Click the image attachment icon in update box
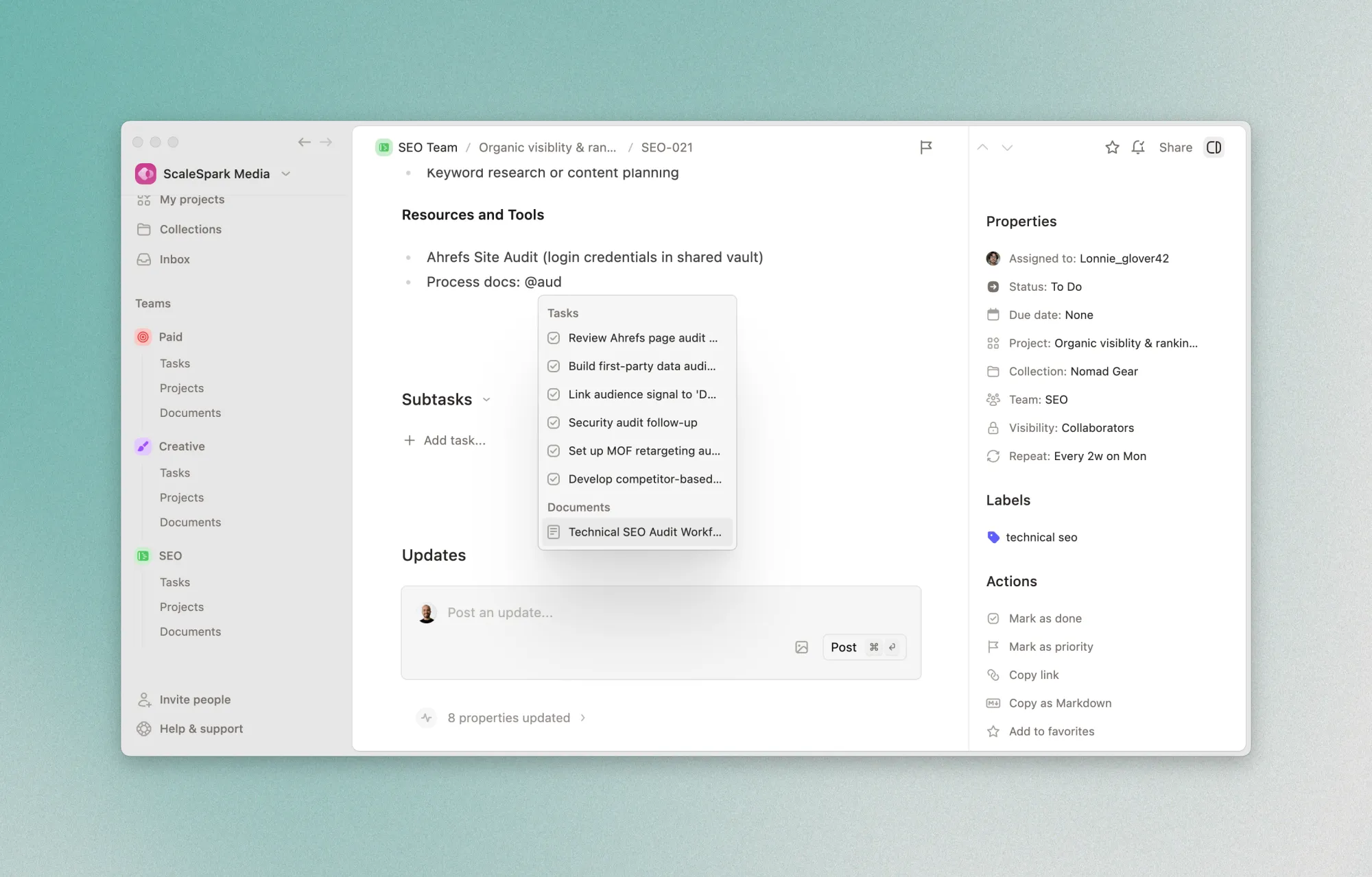Viewport: 1372px width, 877px height. [x=801, y=647]
